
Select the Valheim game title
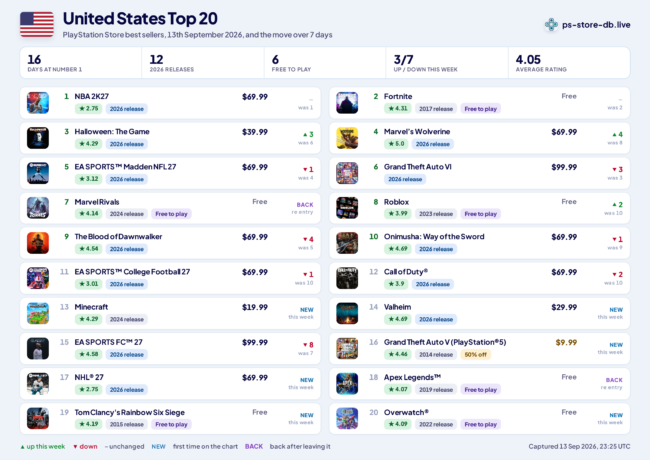398,307
